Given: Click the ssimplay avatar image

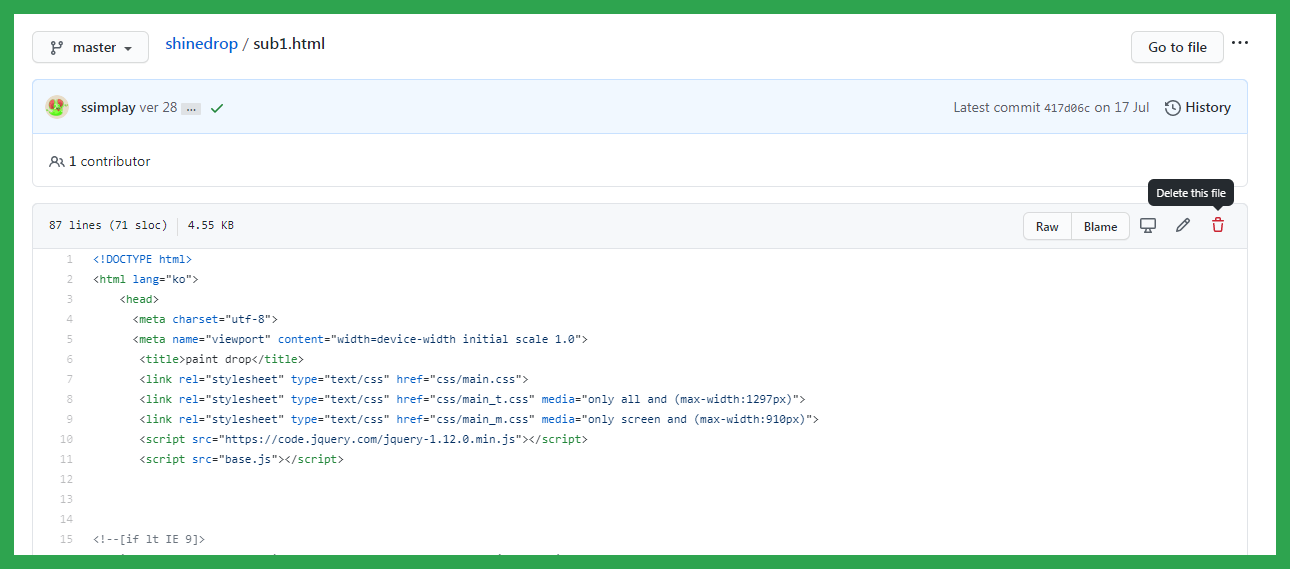Looking at the screenshot, I should (58, 107).
